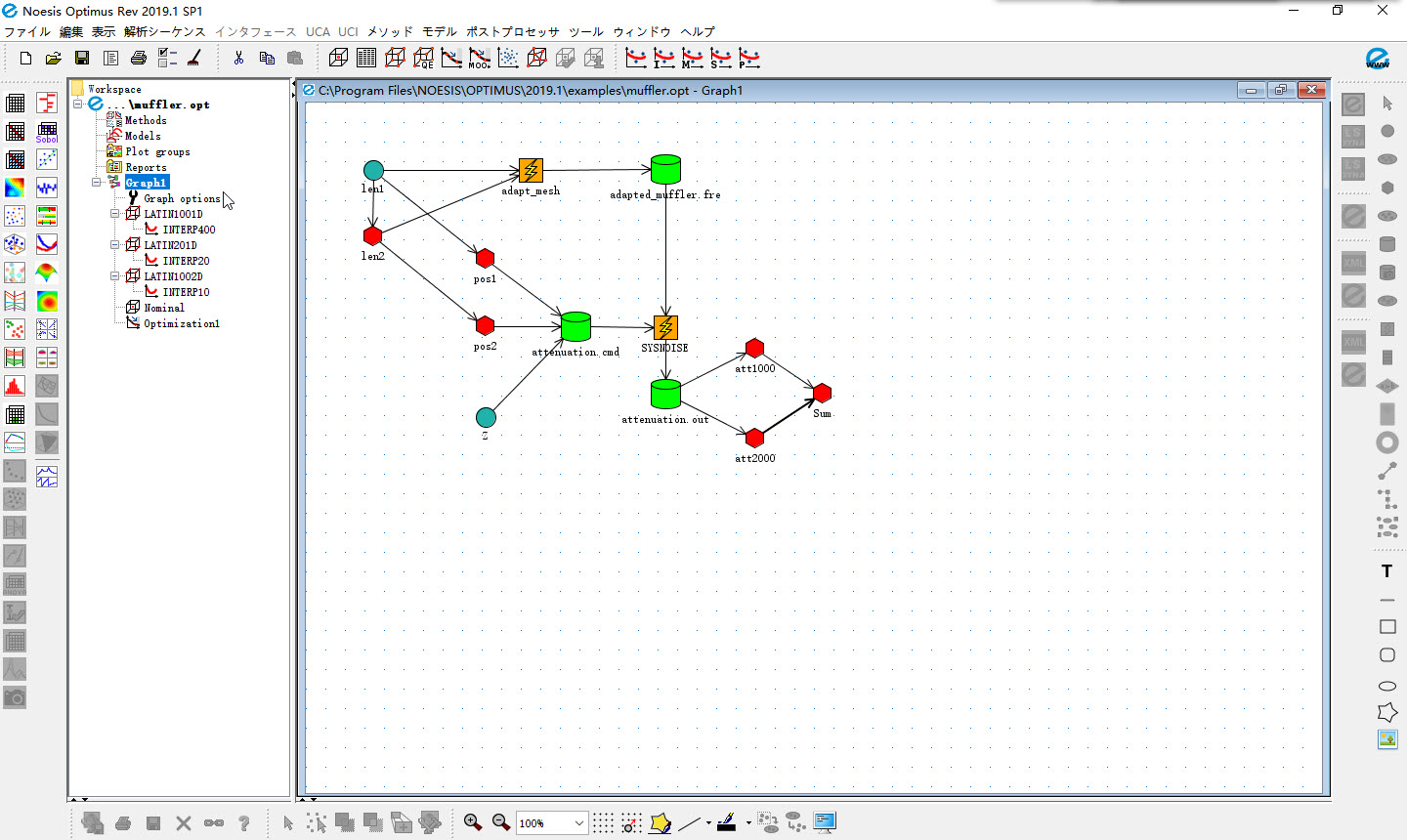Select Reports in the workspace tree
Viewport: 1407px width, 840px height.
pyautogui.click(x=146, y=167)
